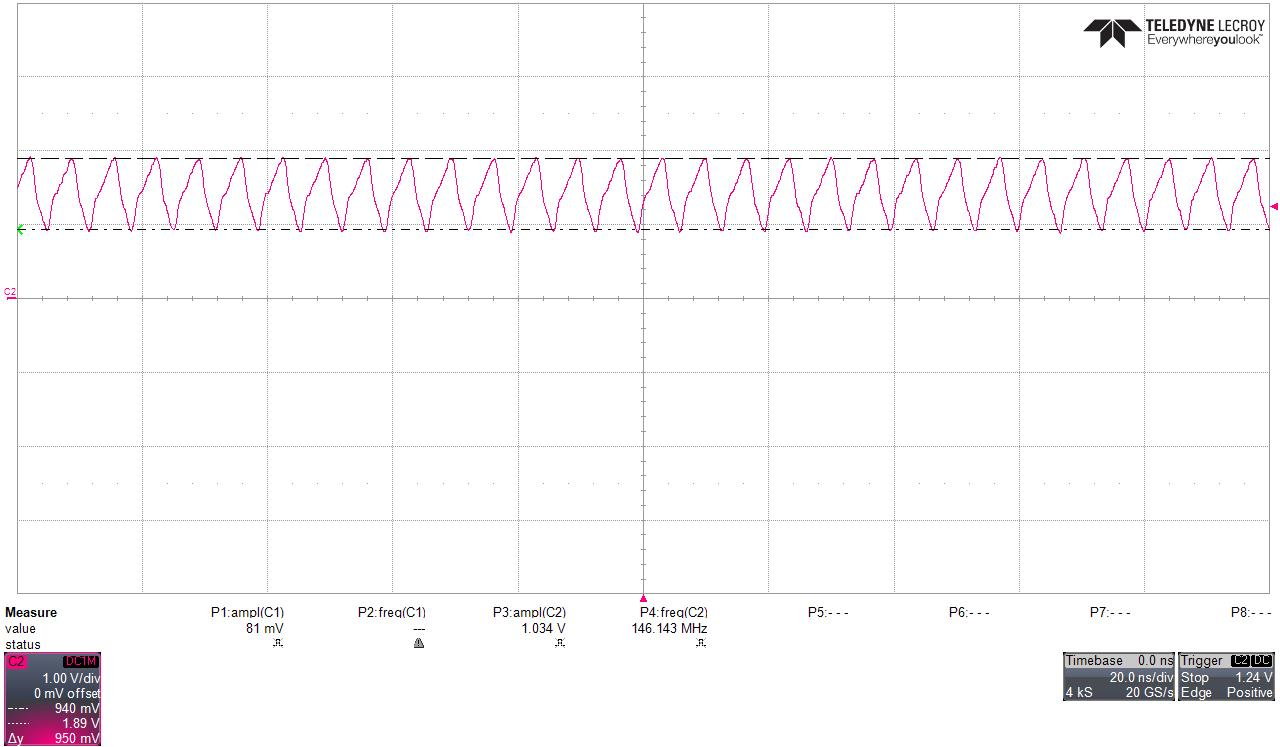Viewport: 1280px width, 747px height.
Task: Click the 1.89 V cursor readout
Action: pyautogui.click(x=81, y=722)
